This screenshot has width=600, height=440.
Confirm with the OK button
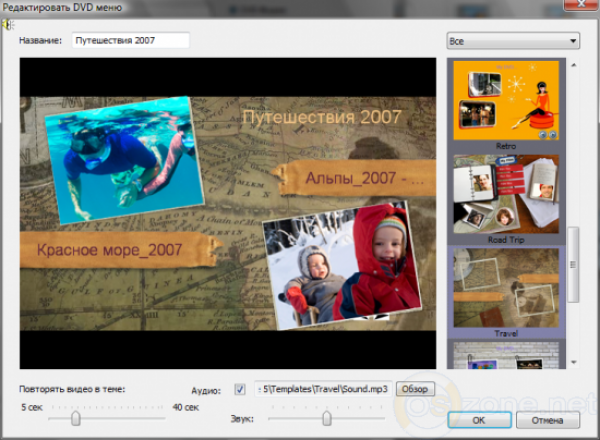click(479, 419)
